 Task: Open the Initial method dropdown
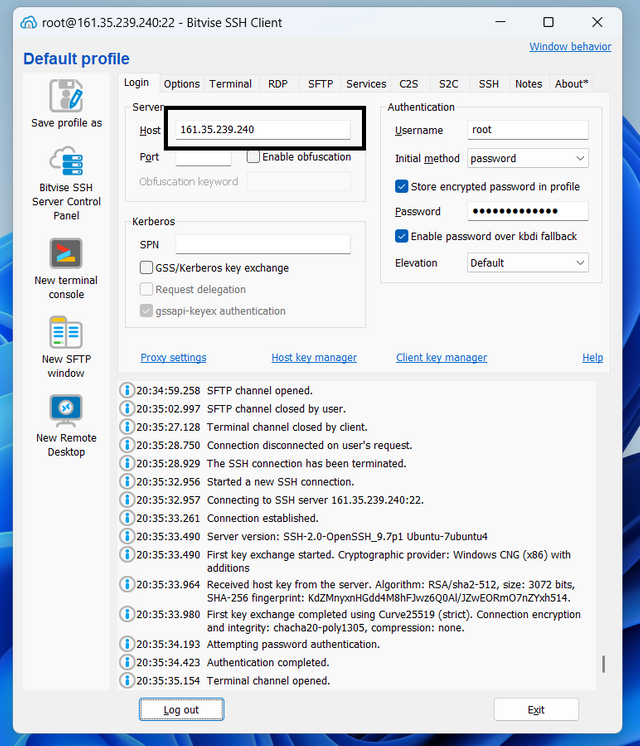point(528,158)
